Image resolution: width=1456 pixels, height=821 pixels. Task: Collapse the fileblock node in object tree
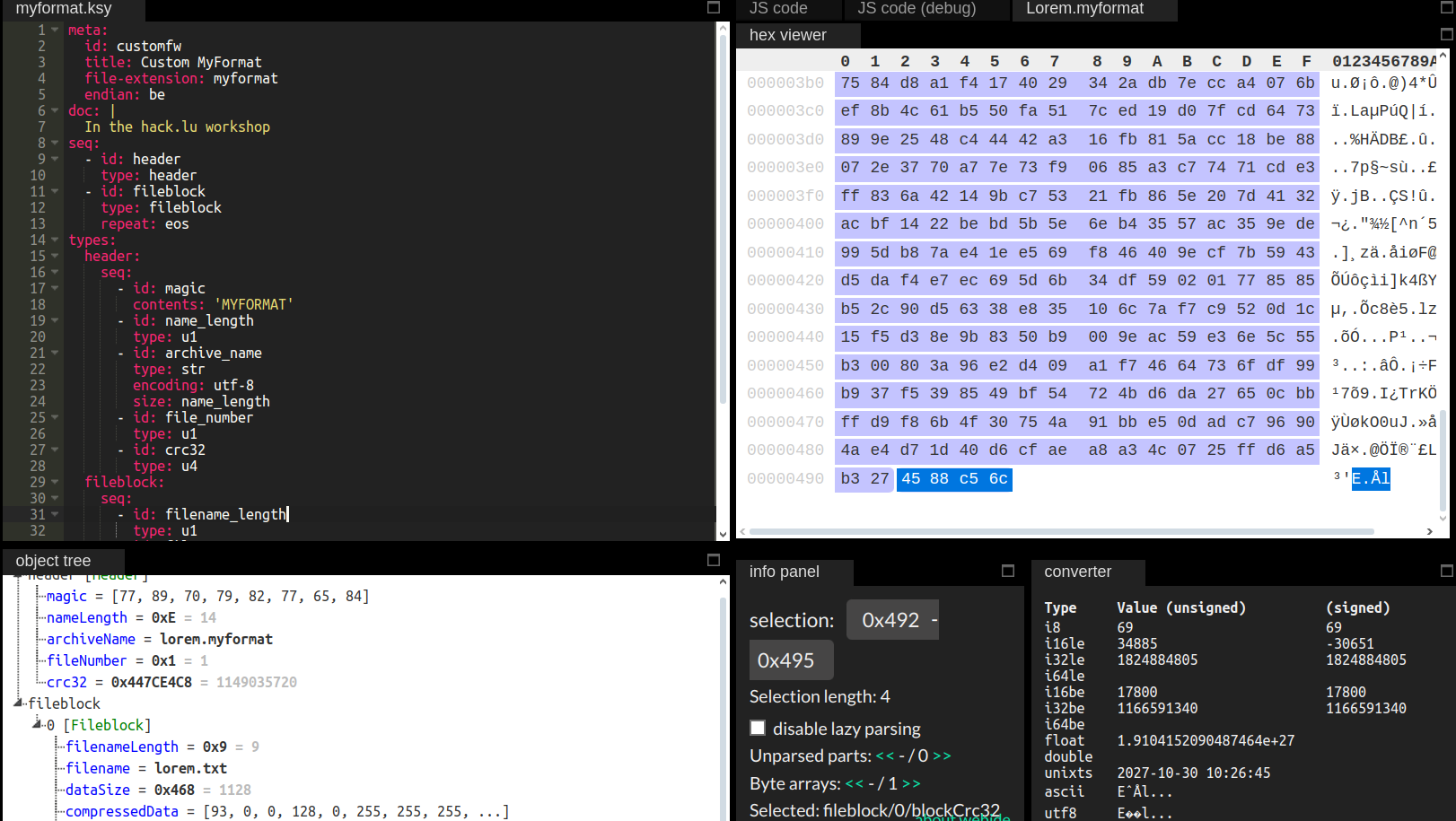pos(19,703)
